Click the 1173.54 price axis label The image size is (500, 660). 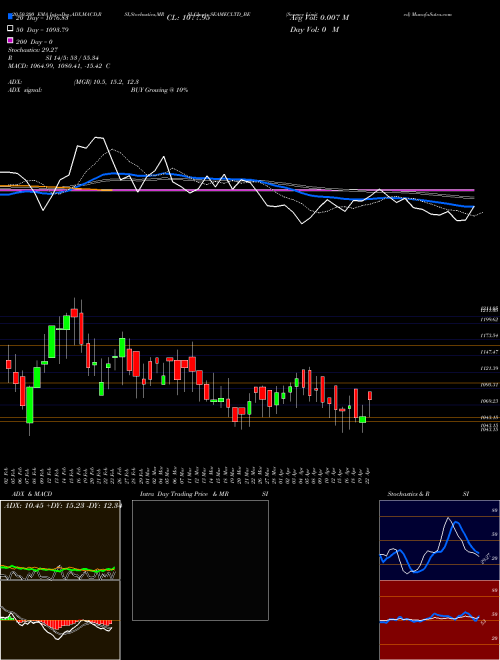pyautogui.click(x=489, y=335)
